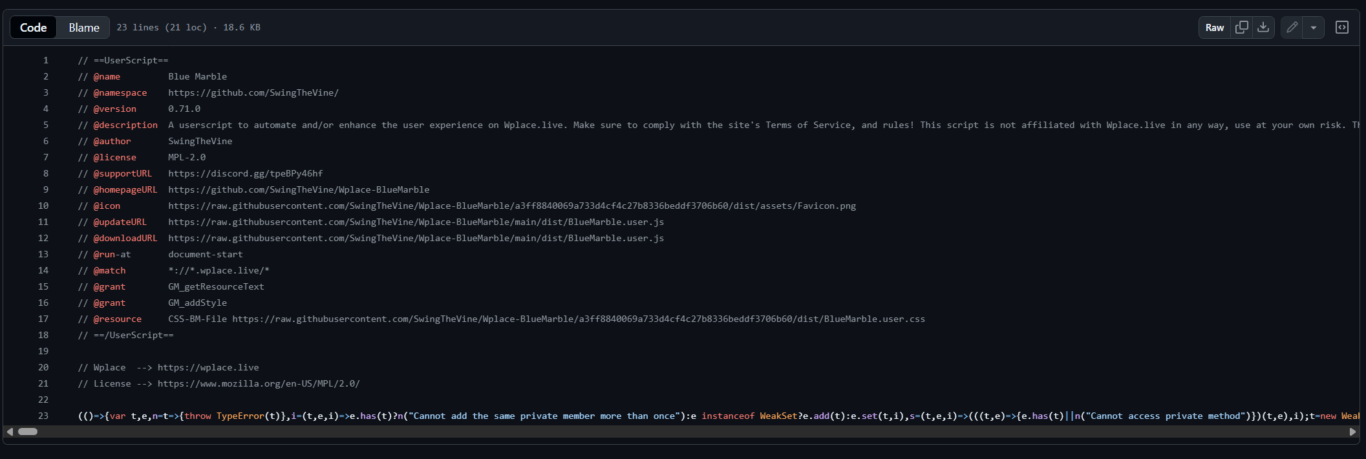The width and height of the screenshot is (1366, 459).
Task: Switch to the Blame view
Action: tap(84, 27)
